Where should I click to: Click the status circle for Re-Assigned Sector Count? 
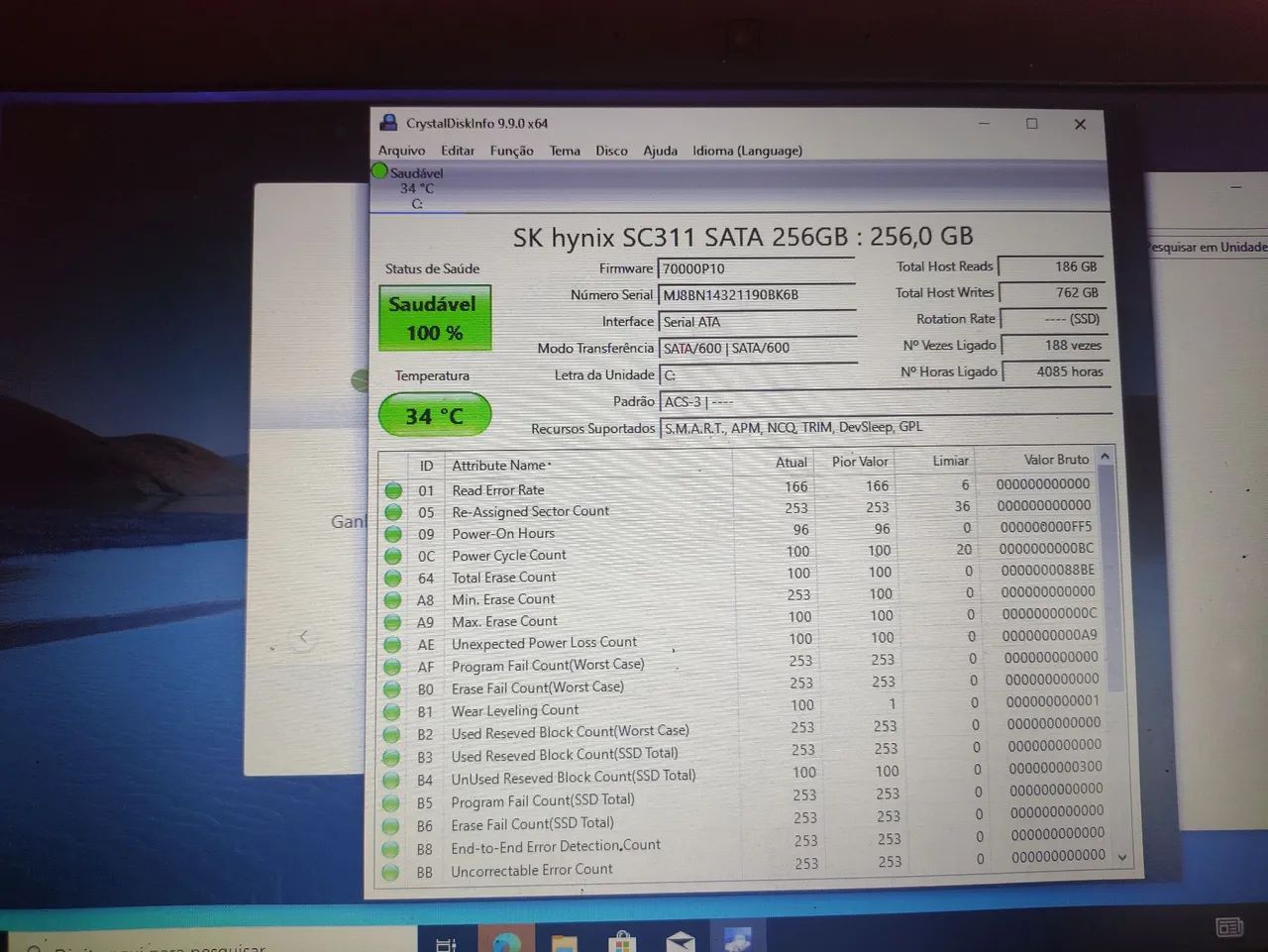pyautogui.click(x=393, y=512)
